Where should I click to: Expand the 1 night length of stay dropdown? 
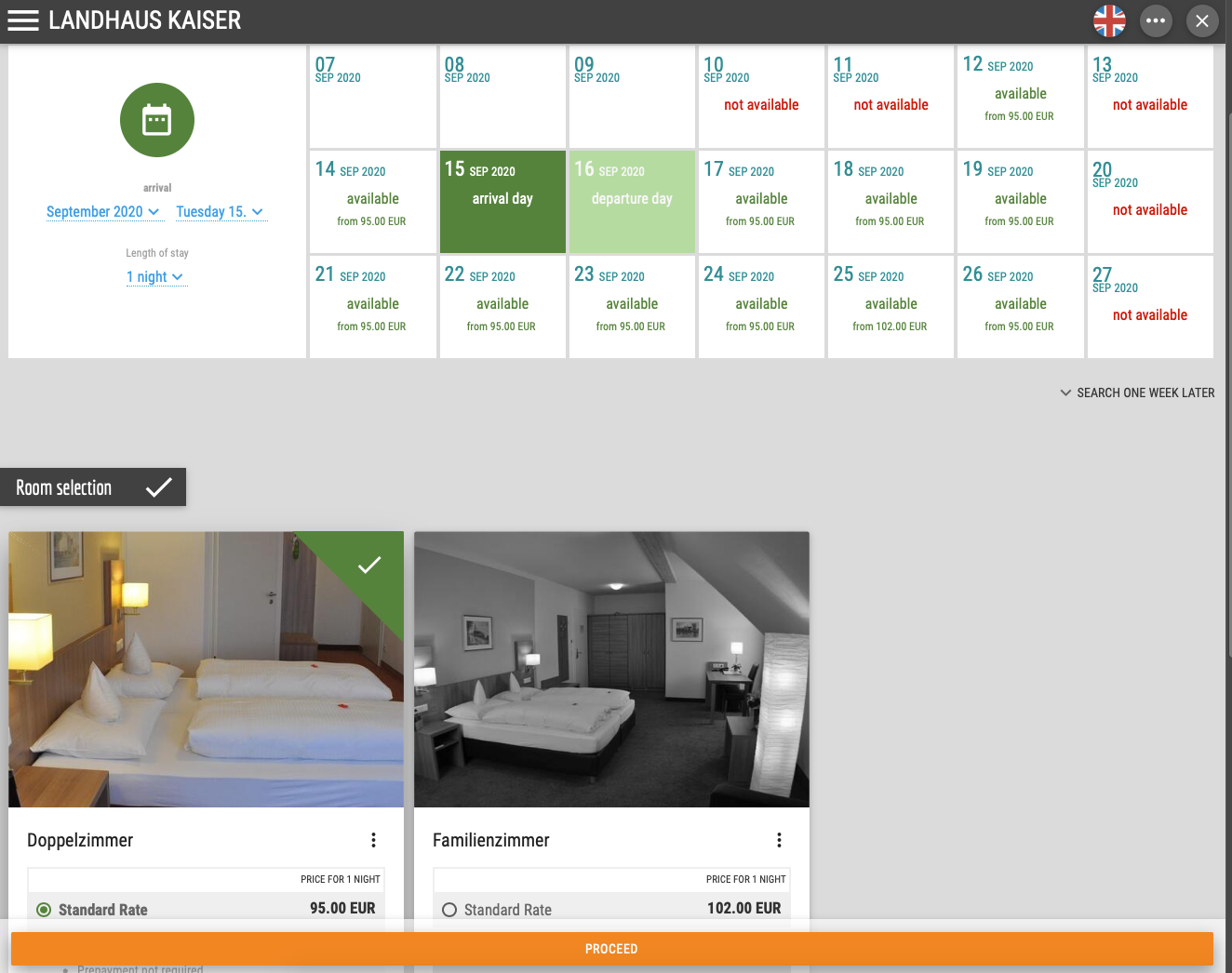click(155, 277)
